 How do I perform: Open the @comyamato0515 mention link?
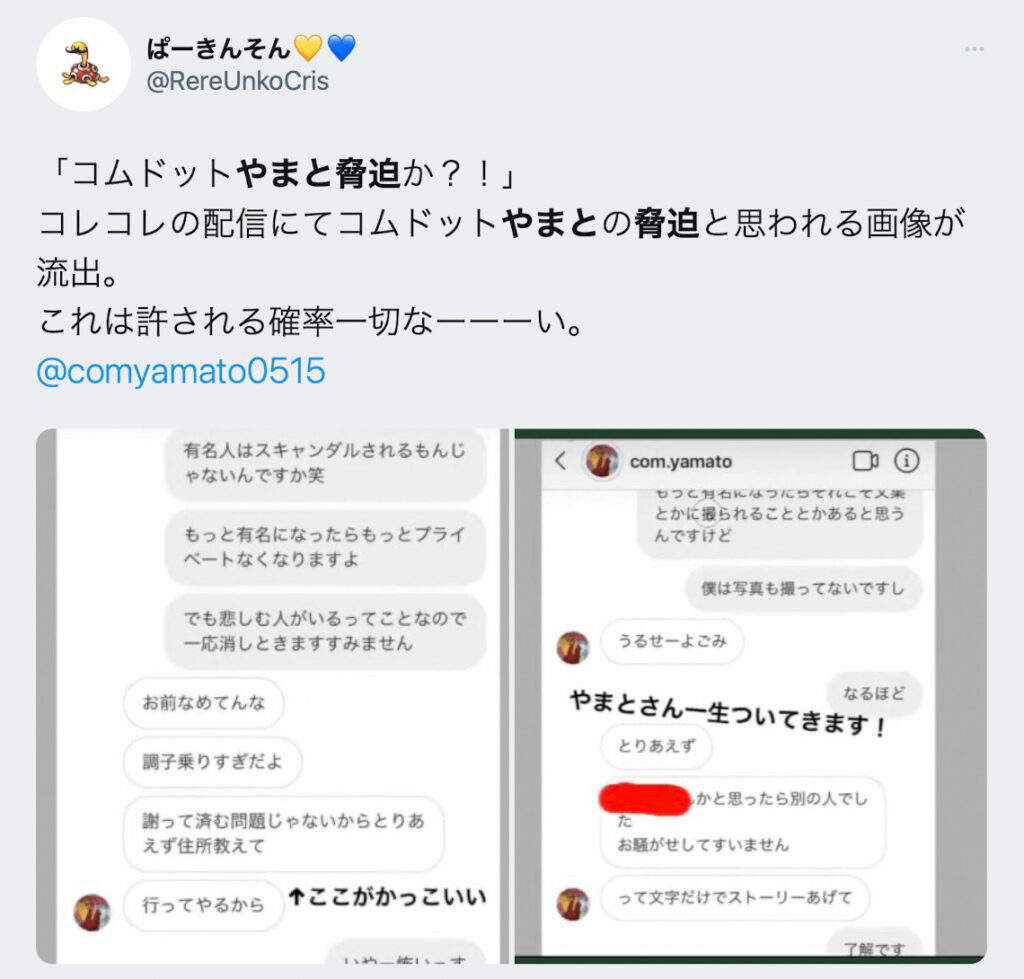[x=181, y=371]
